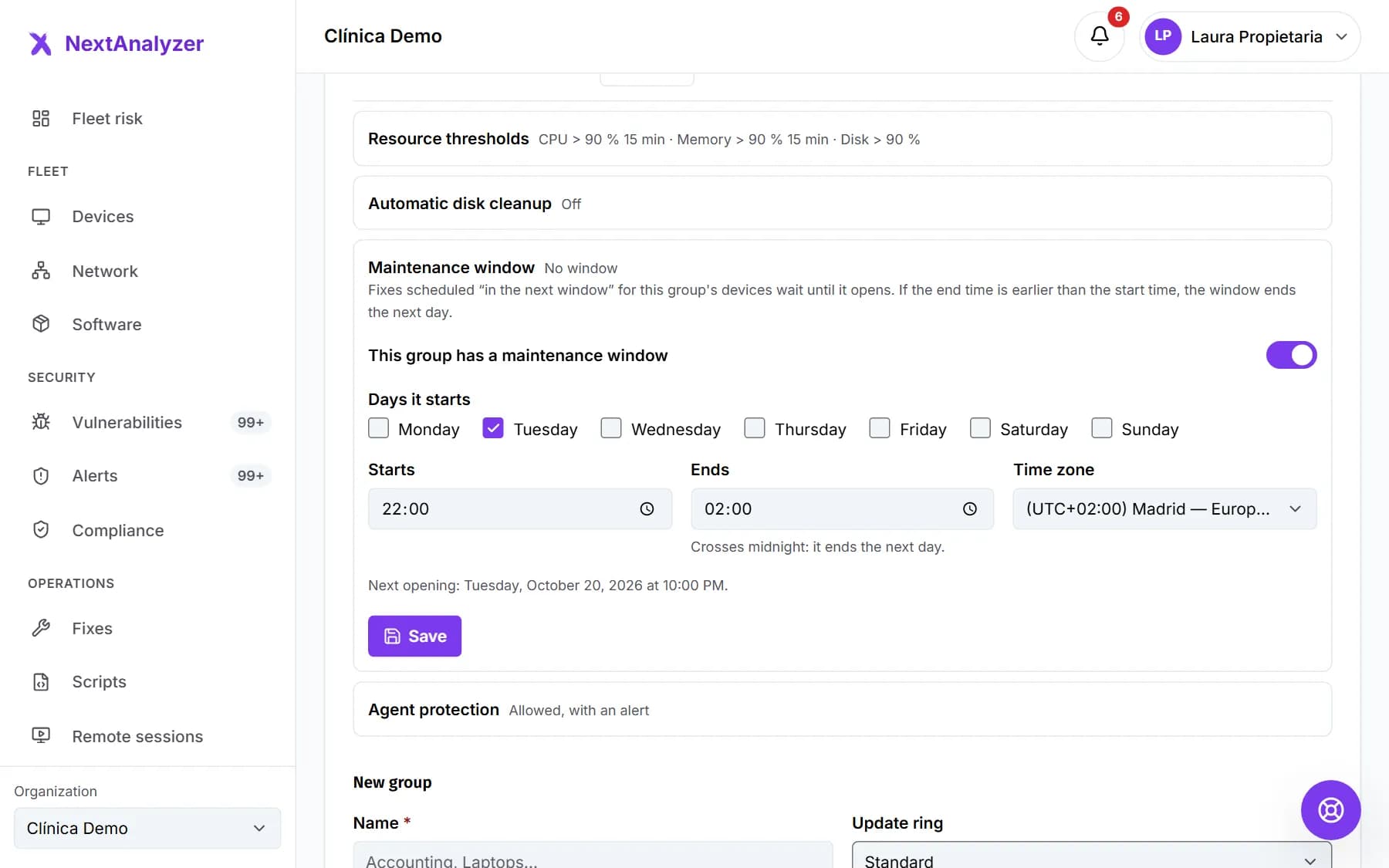Click the Fixes wrench icon
This screenshot has height=868, width=1389.
coord(41,628)
